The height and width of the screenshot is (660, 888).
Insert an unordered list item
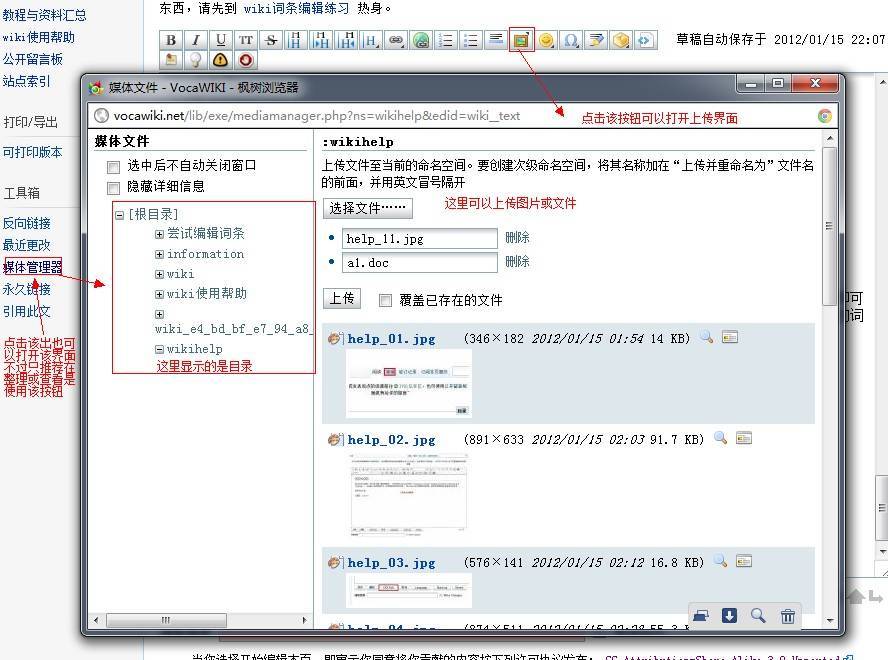471,40
